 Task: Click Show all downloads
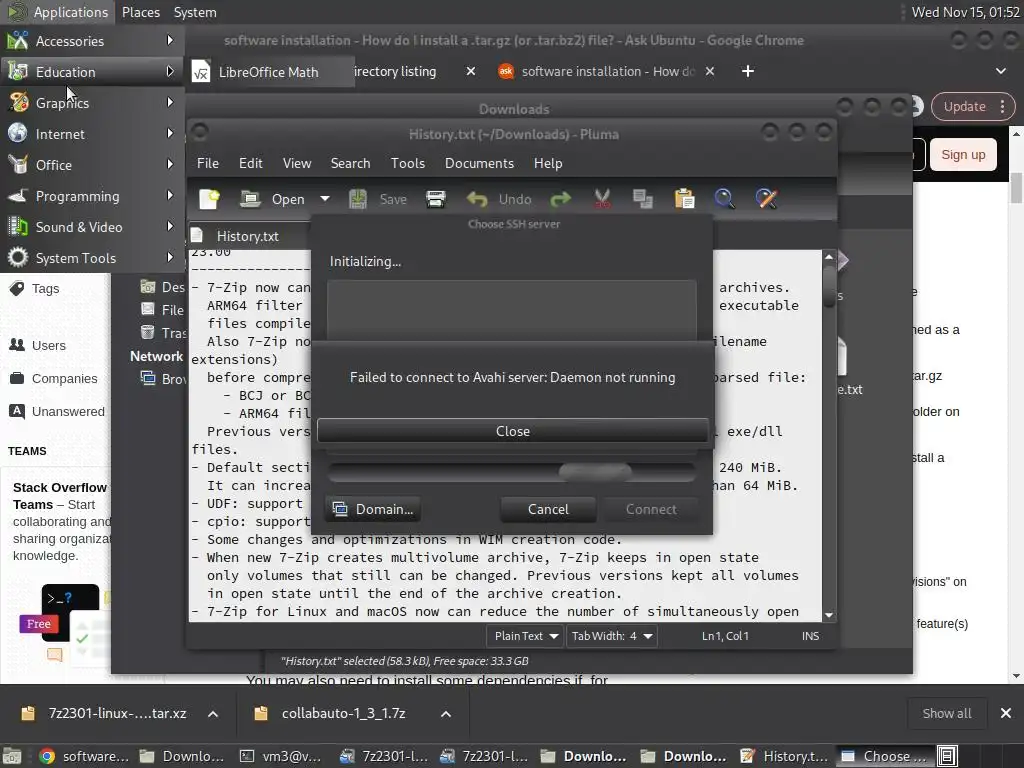[946, 714]
